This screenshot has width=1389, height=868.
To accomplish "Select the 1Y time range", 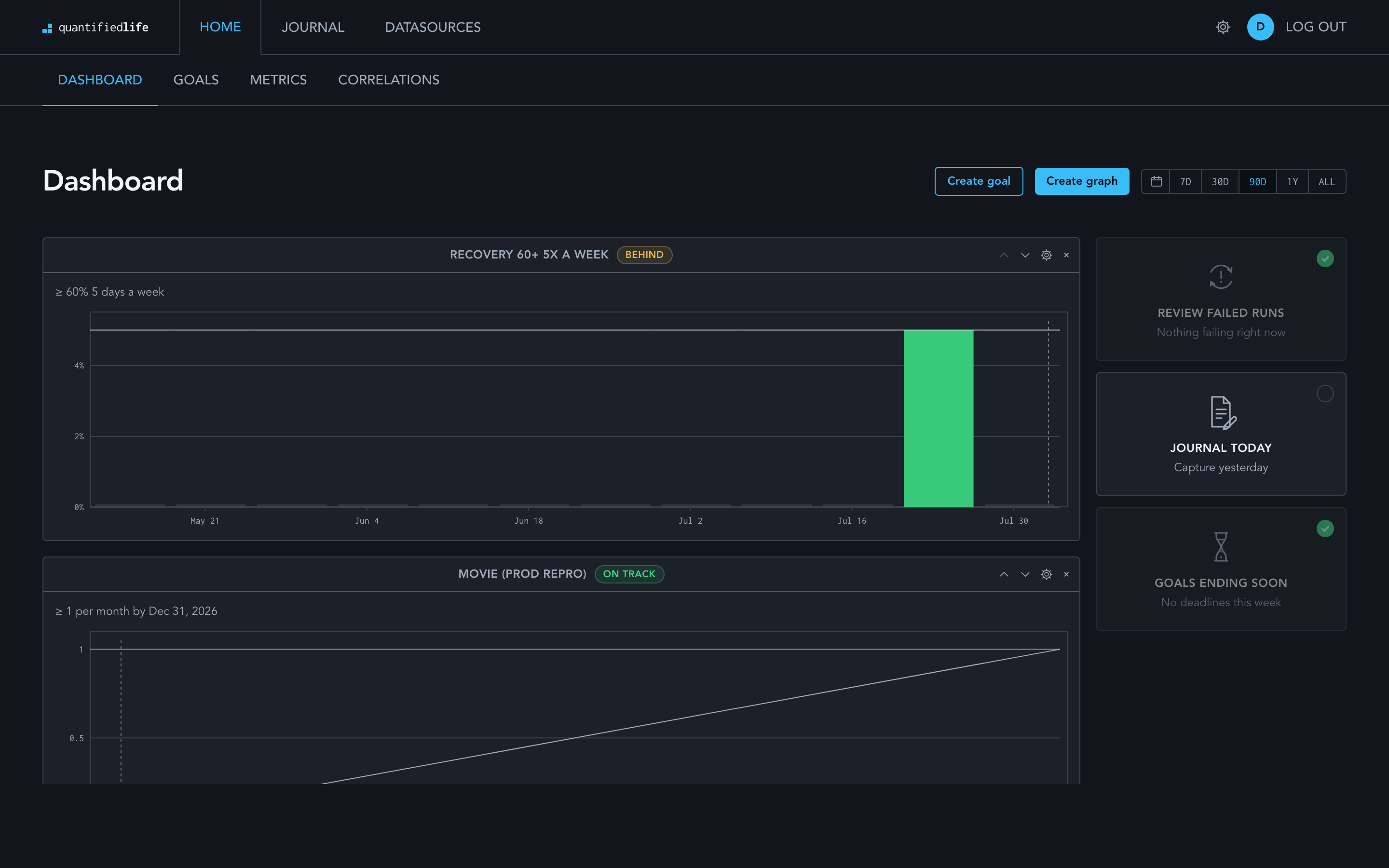I will [1292, 181].
